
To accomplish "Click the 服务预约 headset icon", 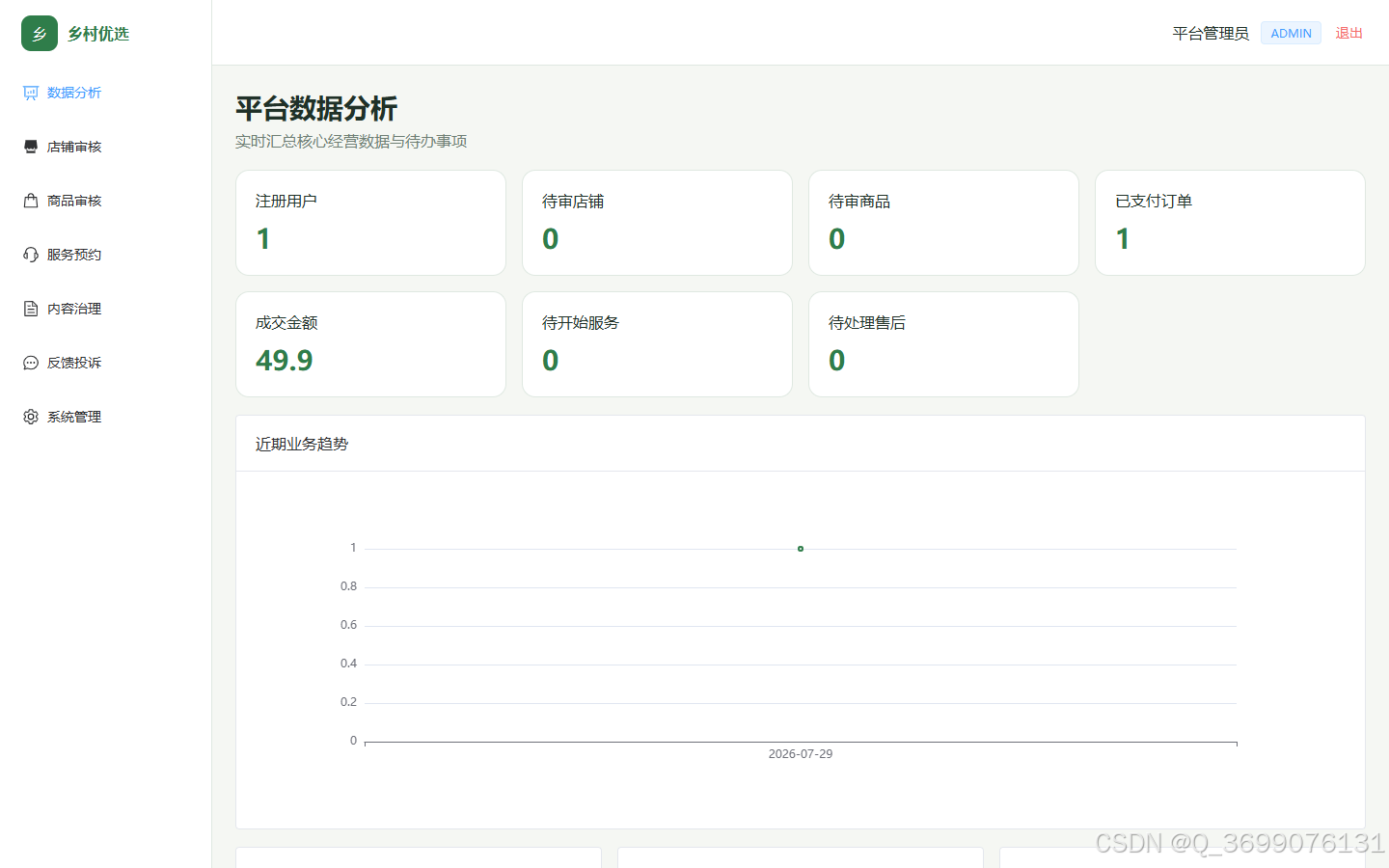I will 31,255.
